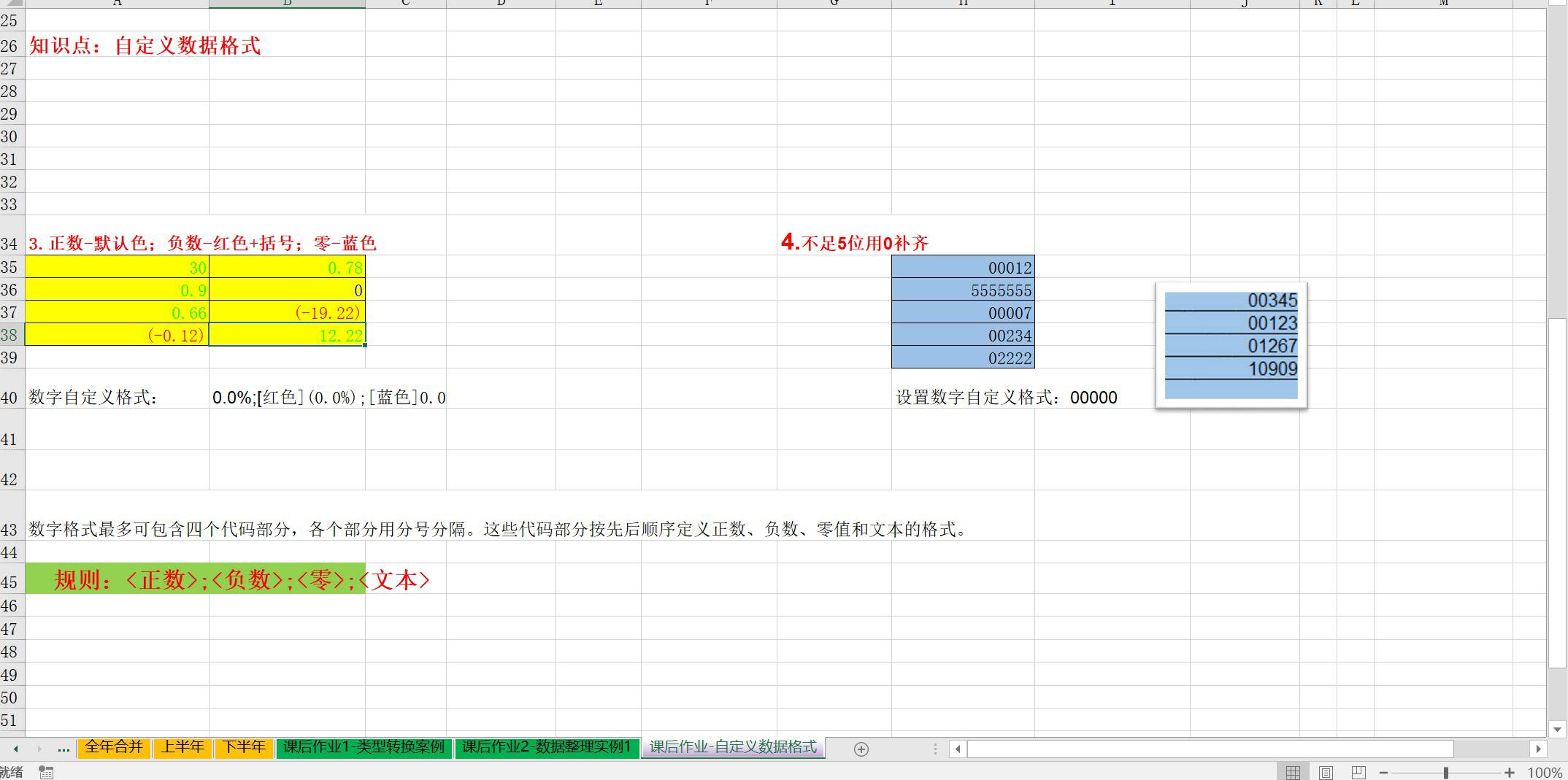The height and width of the screenshot is (780, 1568).
Task: Switch to Normal view
Action: pos(1293,772)
